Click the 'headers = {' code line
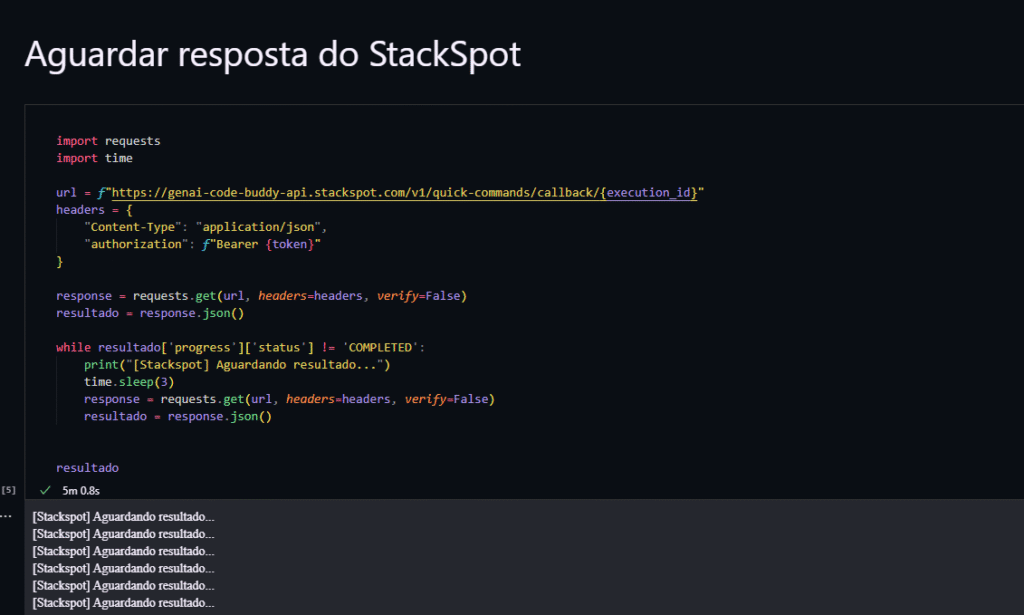1024x615 pixels. point(94,210)
